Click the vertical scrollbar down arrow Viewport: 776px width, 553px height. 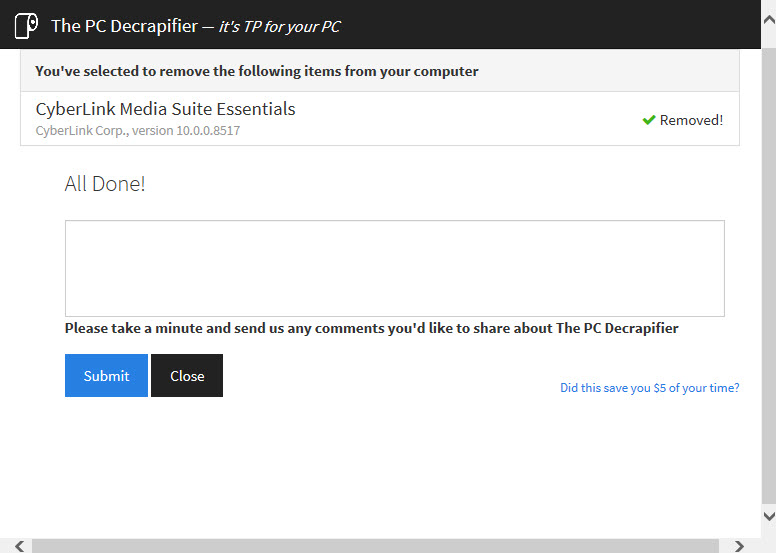click(769, 516)
